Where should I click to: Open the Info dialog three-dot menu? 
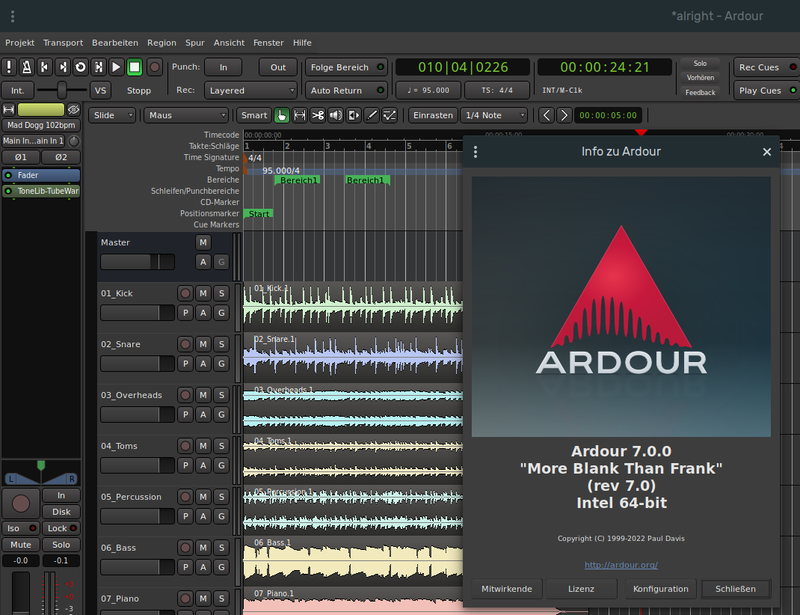click(476, 152)
